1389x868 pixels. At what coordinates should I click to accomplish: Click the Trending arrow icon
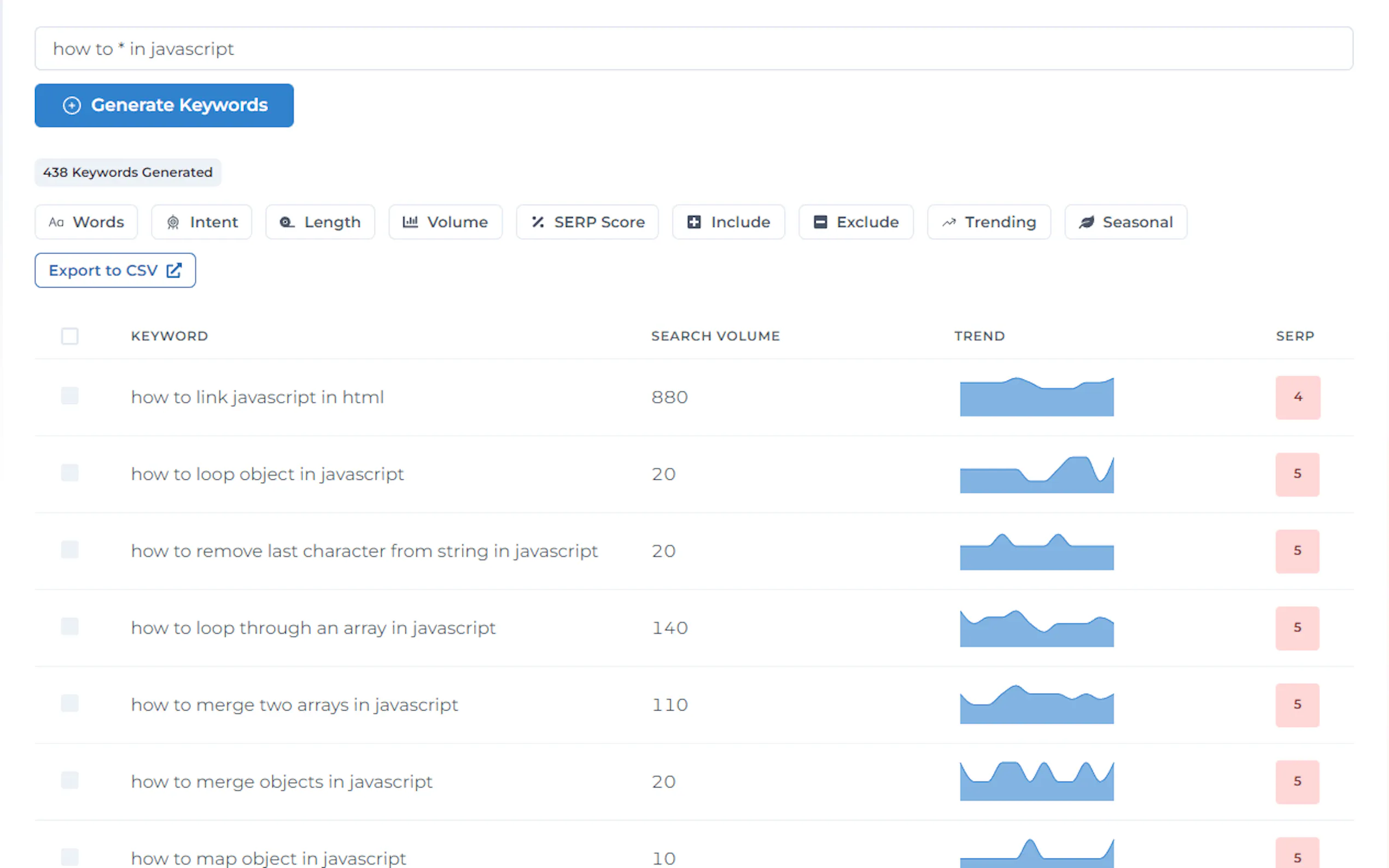pos(949,222)
